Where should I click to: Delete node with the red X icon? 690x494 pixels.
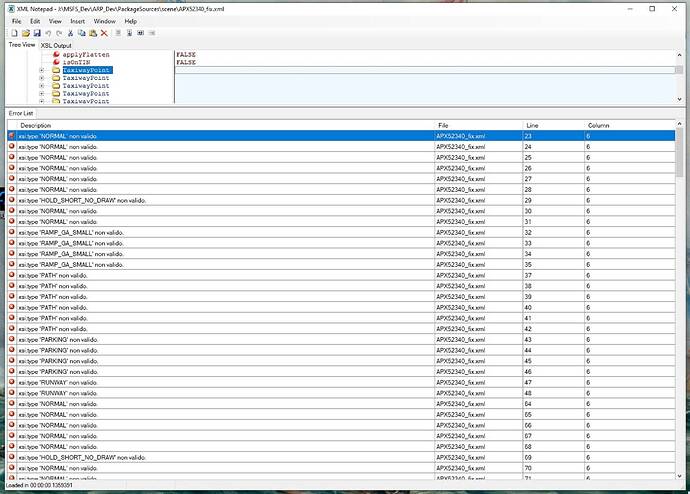(104, 33)
